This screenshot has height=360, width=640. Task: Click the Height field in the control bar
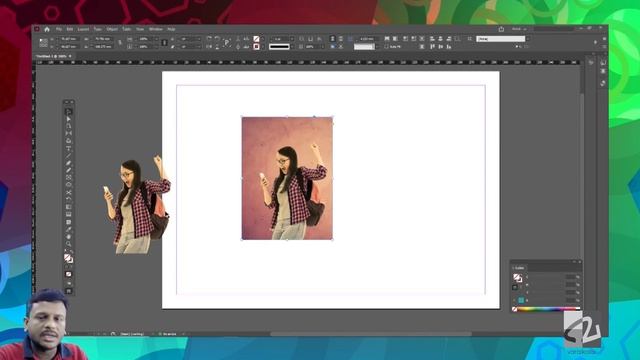point(103,47)
